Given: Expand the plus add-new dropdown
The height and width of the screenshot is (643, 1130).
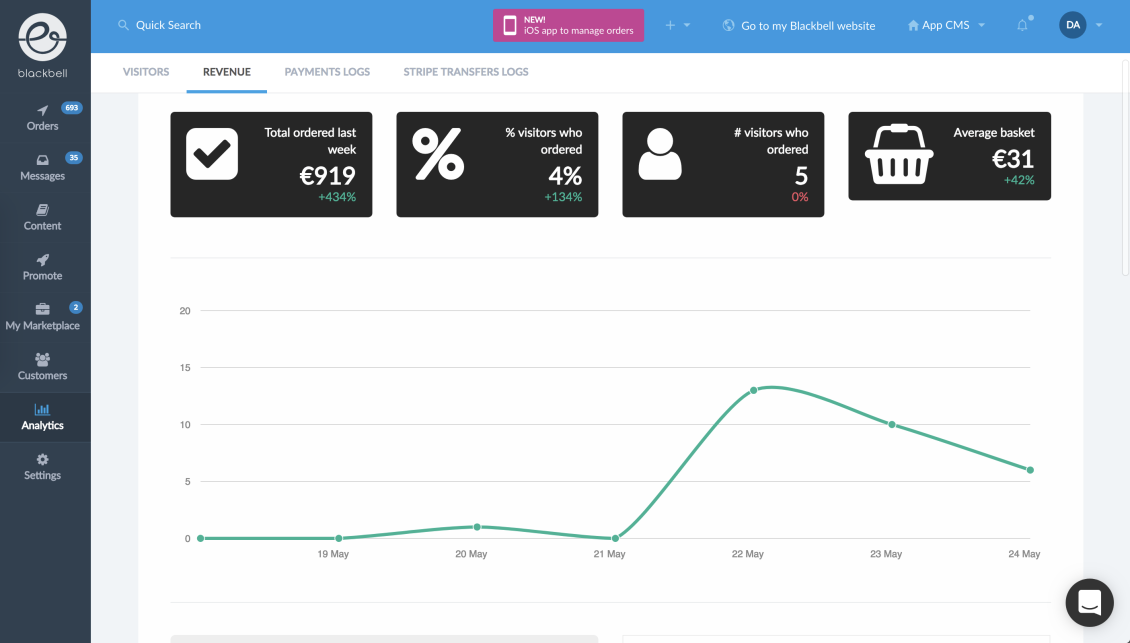Looking at the screenshot, I should pyautogui.click(x=677, y=25).
